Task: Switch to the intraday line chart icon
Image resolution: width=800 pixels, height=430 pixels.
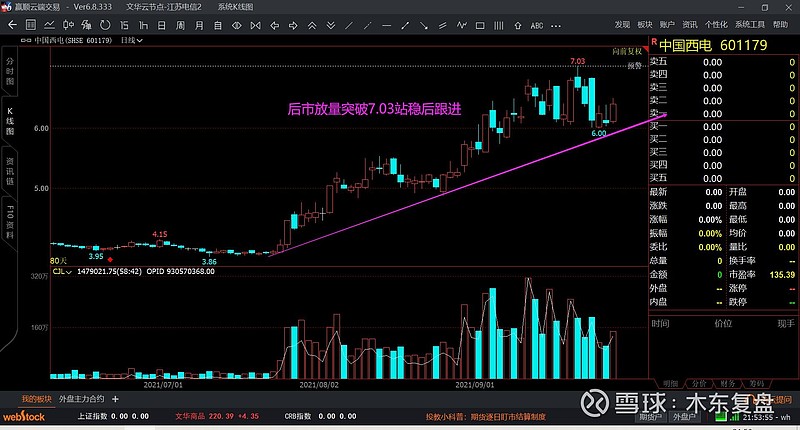Action: coord(49,24)
